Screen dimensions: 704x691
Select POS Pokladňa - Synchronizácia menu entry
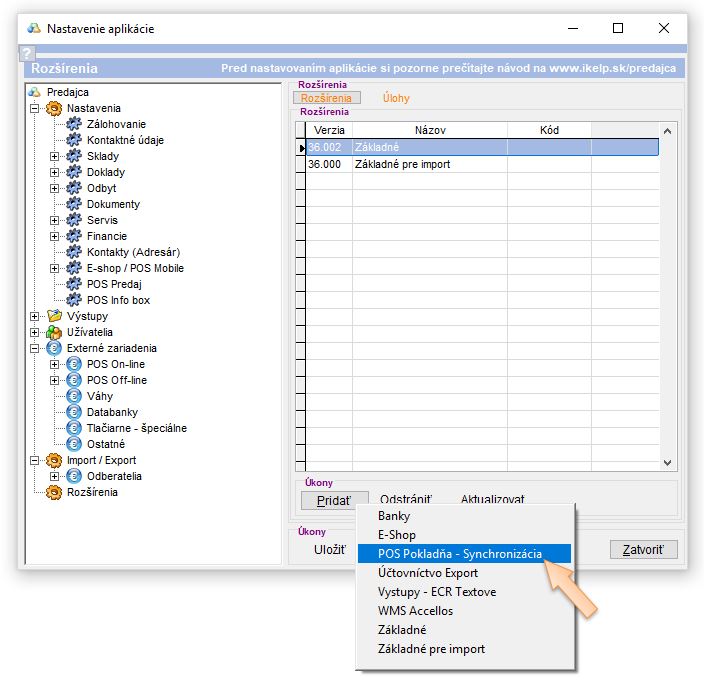[x=460, y=554]
